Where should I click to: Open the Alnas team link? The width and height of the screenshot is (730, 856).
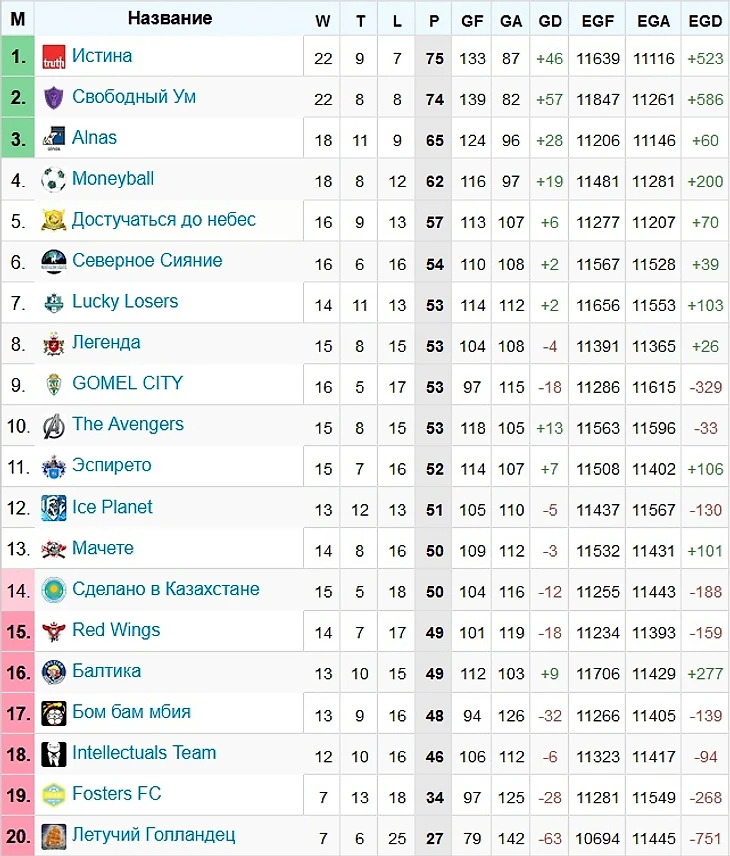click(x=94, y=138)
